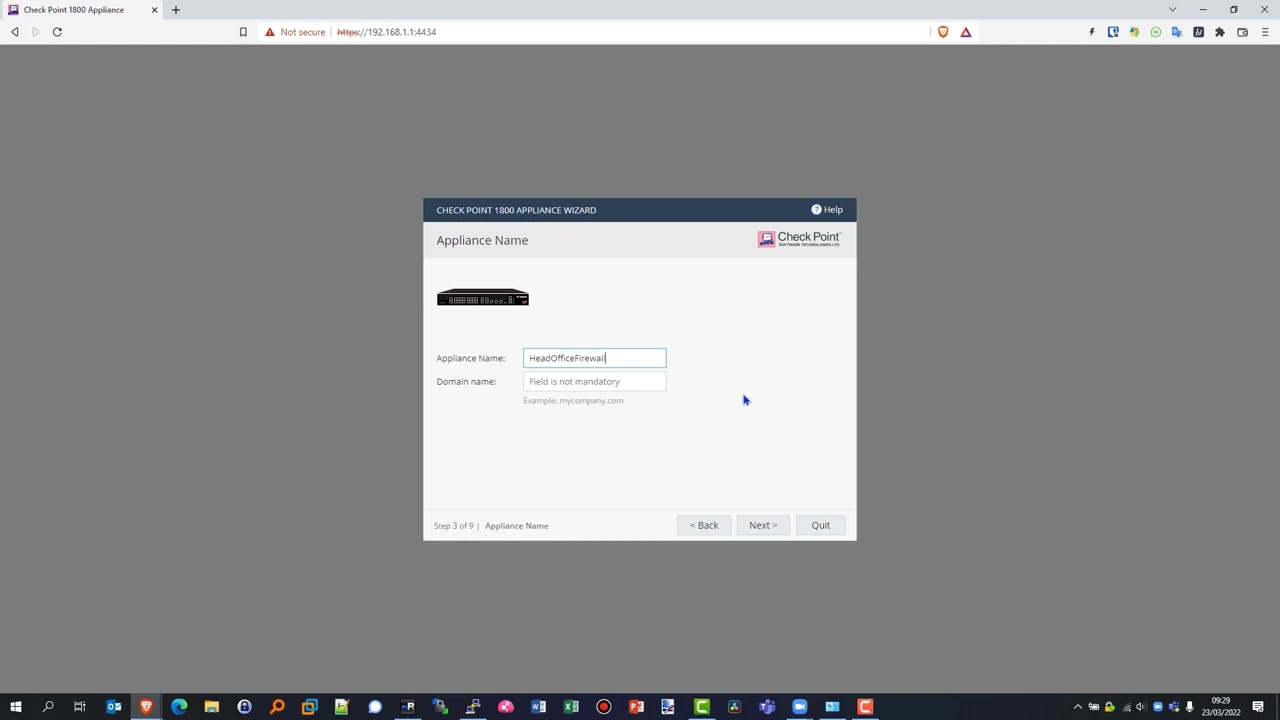Open Windows taskbar search
Viewport: 1280px width, 720px height.
point(47,707)
